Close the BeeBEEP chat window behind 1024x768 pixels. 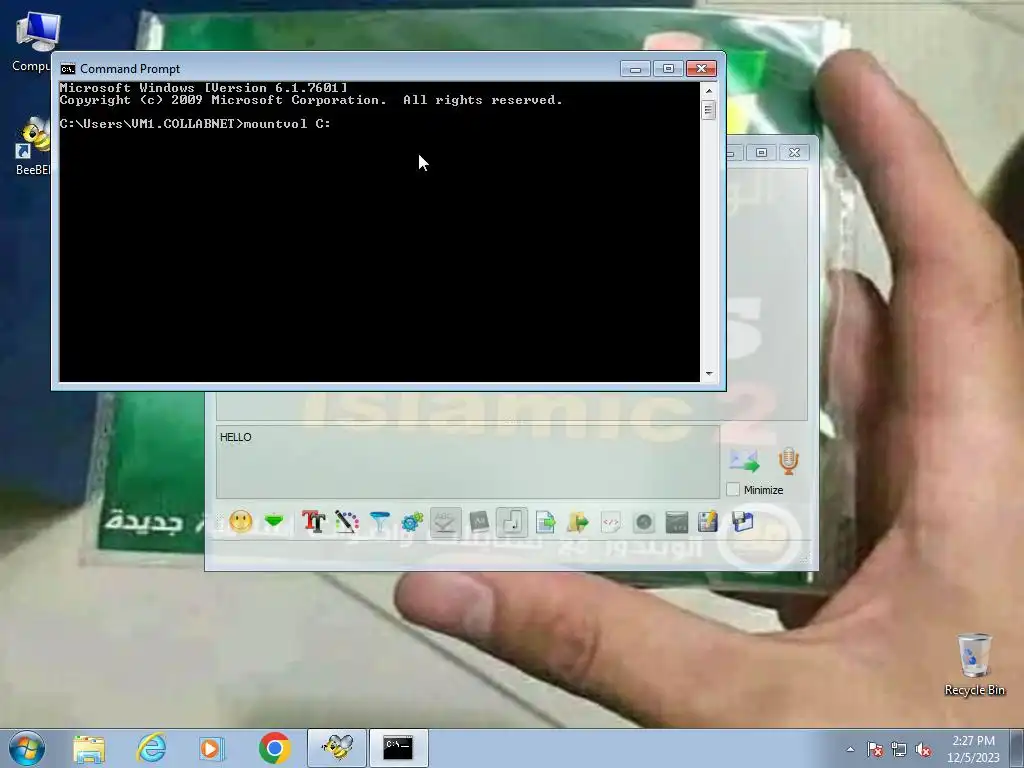coord(794,152)
